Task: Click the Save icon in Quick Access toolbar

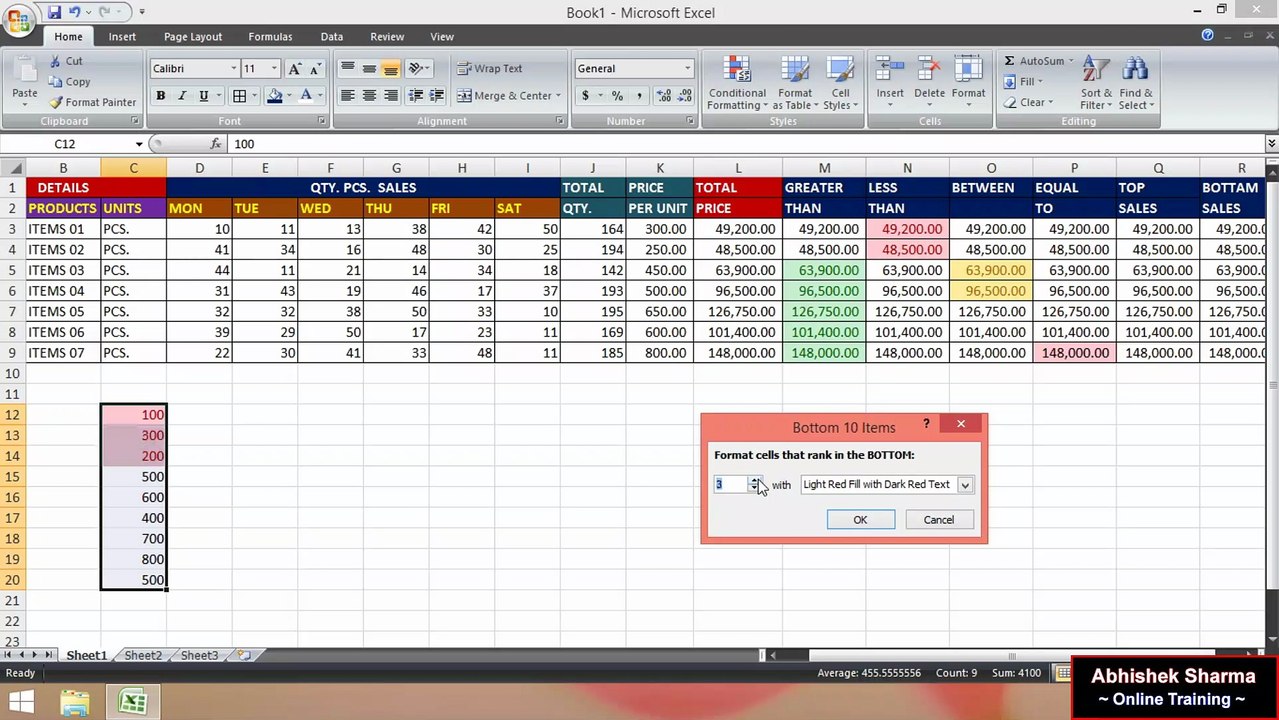Action: coord(54,12)
